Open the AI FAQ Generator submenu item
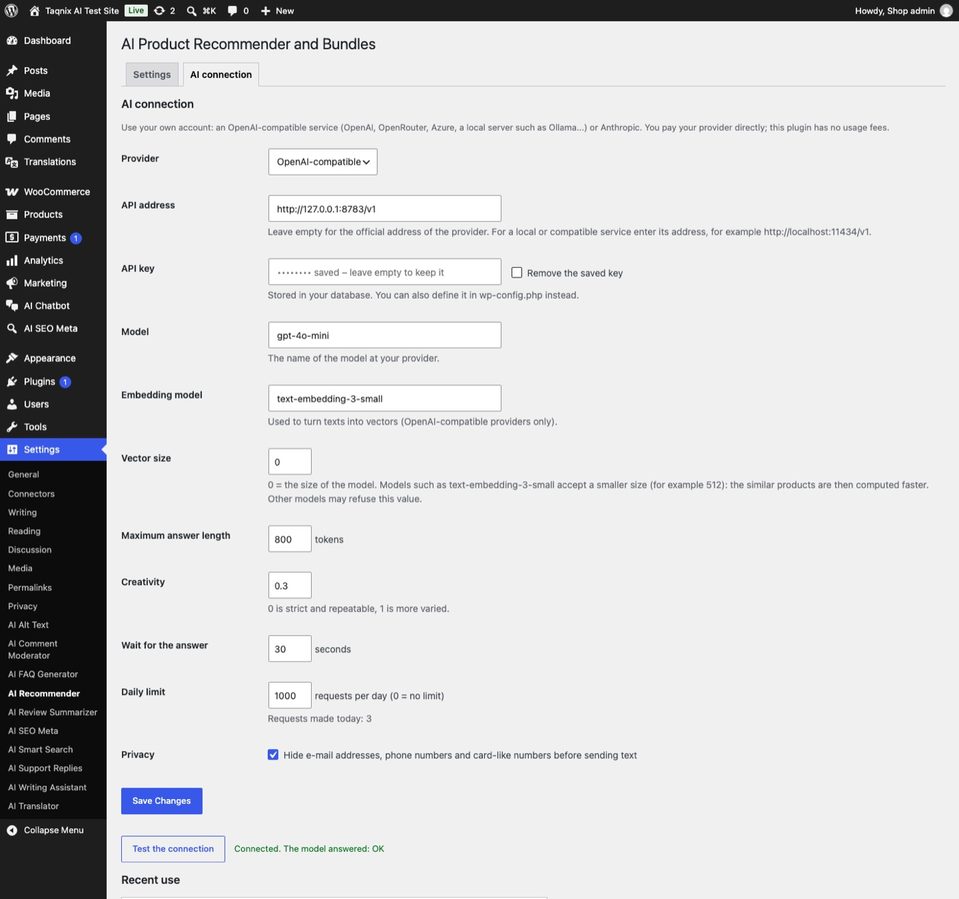The width and height of the screenshot is (959, 899). pos(43,674)
